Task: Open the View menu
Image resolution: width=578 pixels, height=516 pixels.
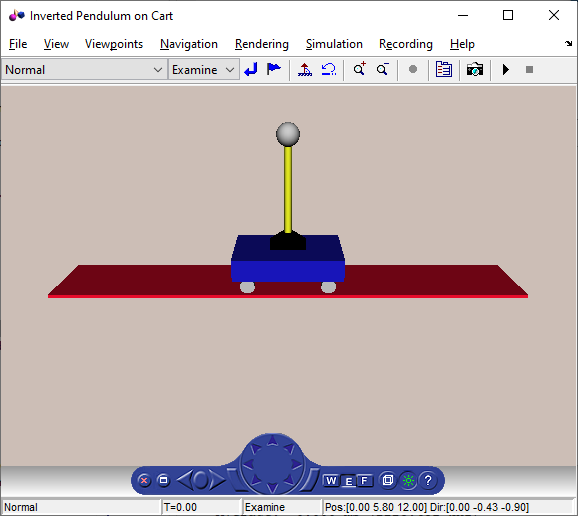Action: [x=56, y=44]
